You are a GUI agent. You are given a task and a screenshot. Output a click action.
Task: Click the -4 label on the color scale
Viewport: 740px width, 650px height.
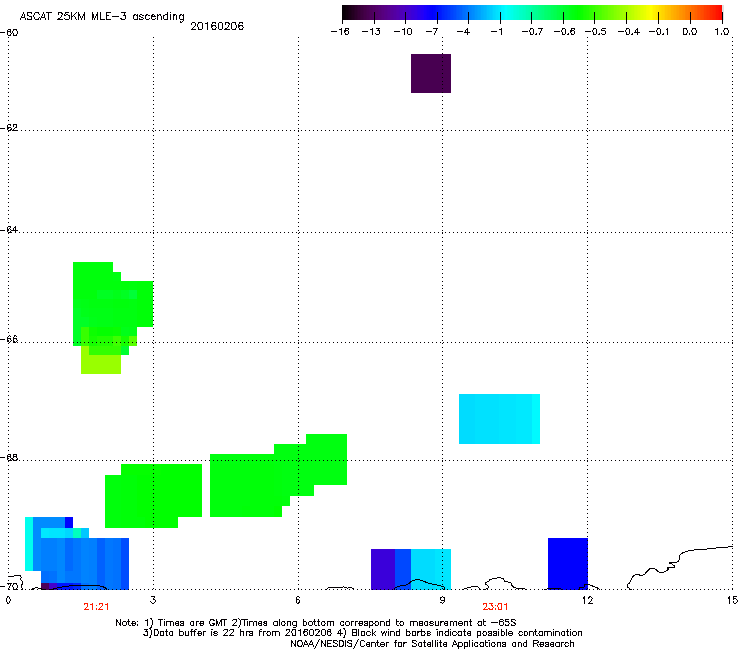(x=463, y=32)
